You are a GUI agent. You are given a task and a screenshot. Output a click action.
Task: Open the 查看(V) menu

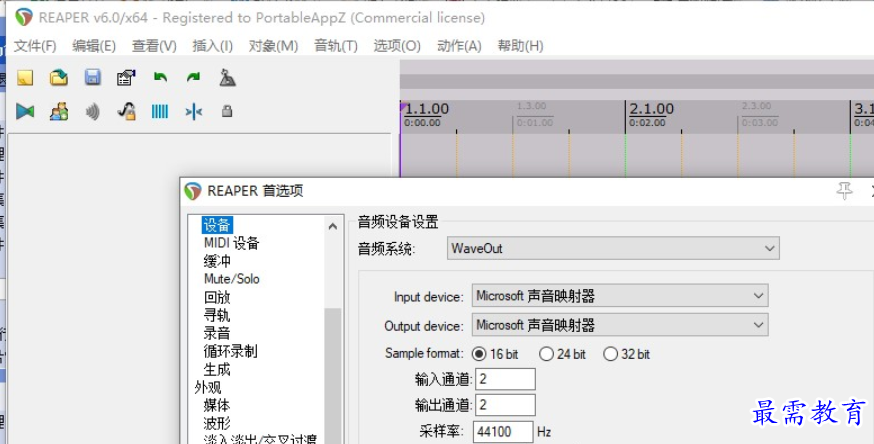tap(154, 46)
